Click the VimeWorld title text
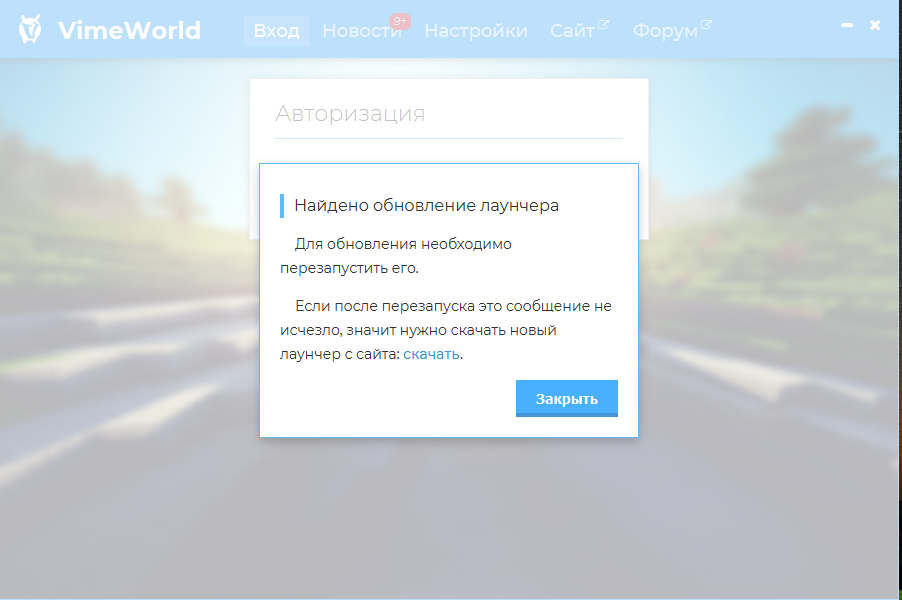 pos(129,30)
